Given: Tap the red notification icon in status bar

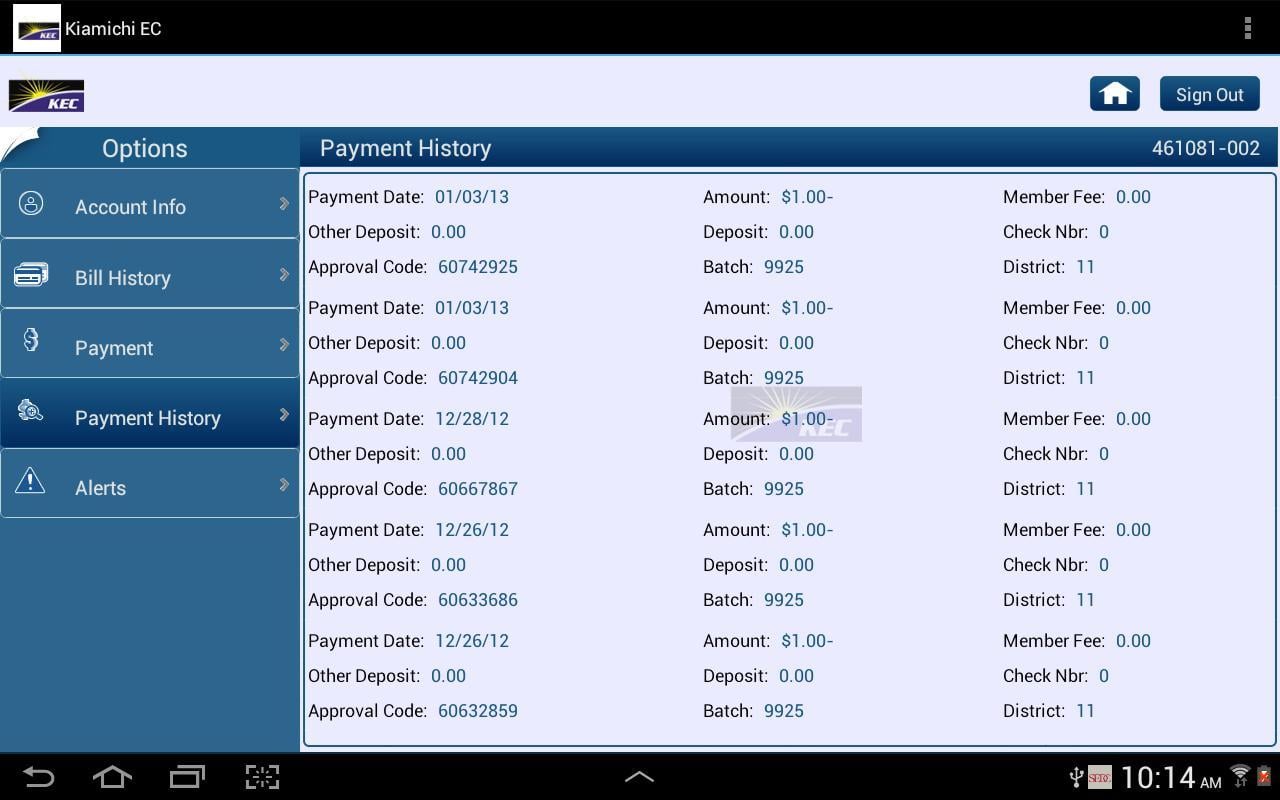Looking at the screenshot, I should tap(1100, 777).
